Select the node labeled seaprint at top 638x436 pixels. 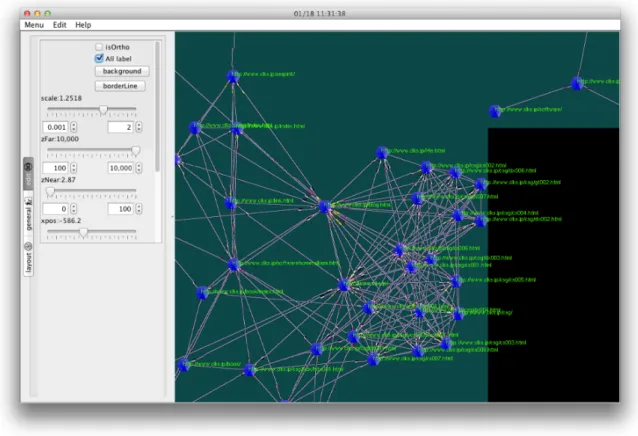[x=233, y=76]
